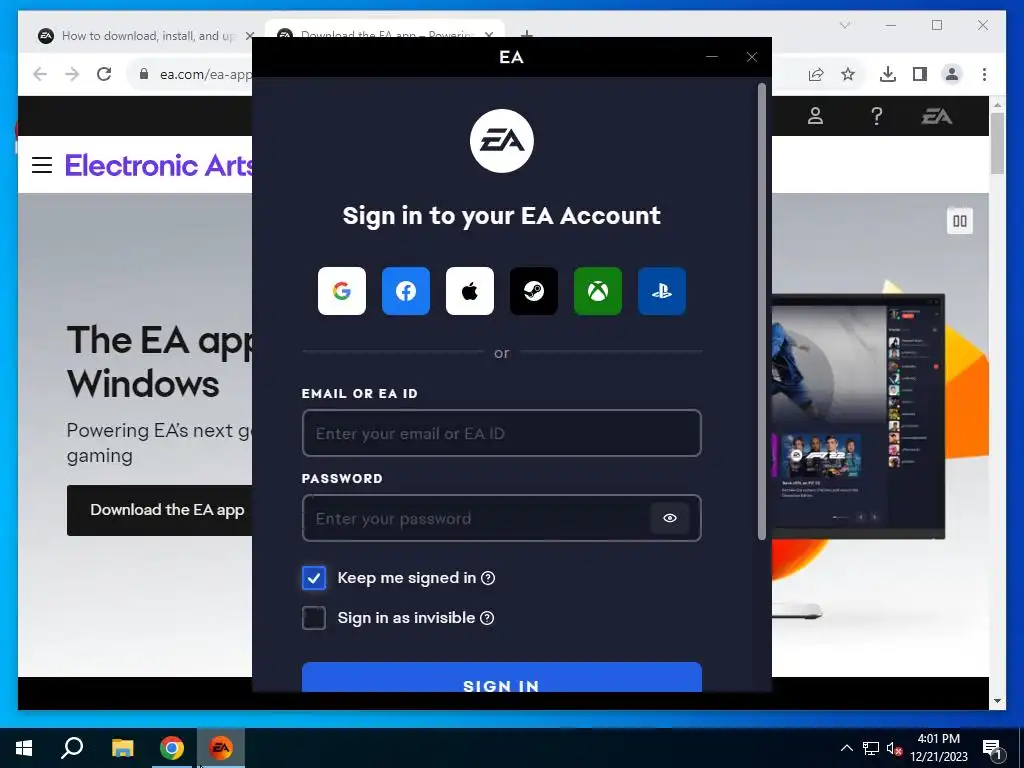Toggle Chrome side panel
The image size is (1024, 768).
pos(920,74)
